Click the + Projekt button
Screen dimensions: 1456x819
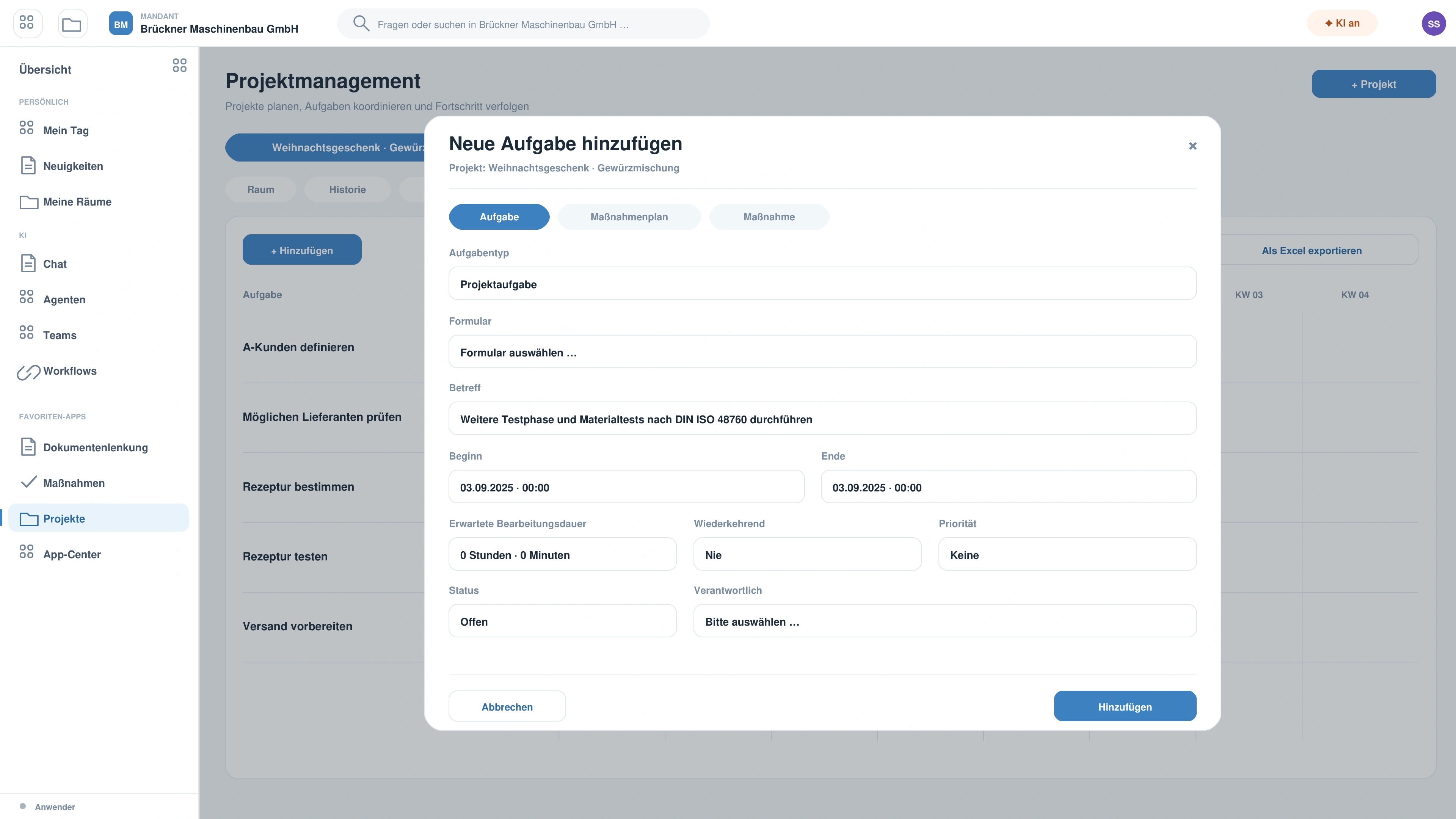tap(1373, 84)
